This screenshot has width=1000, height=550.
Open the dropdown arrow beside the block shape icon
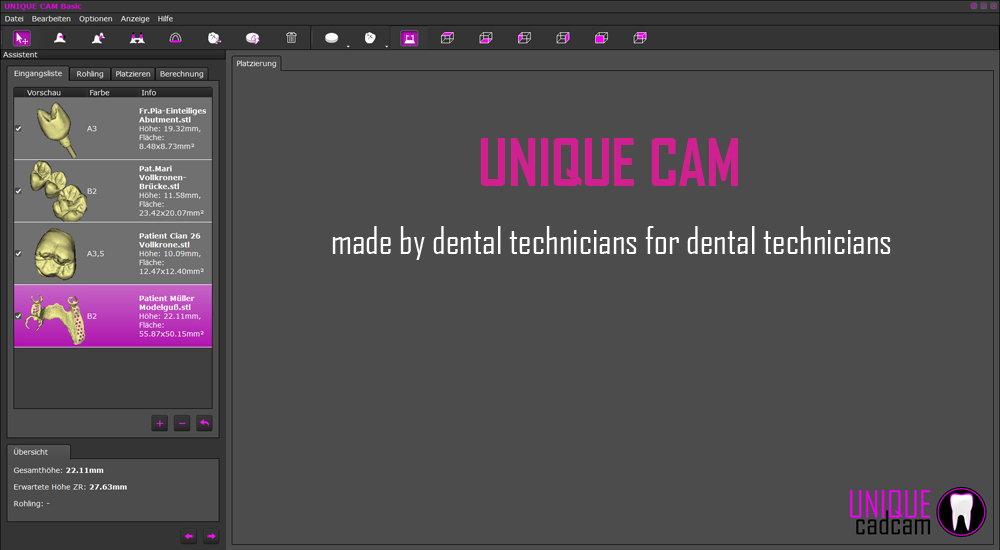pos(386,46)
